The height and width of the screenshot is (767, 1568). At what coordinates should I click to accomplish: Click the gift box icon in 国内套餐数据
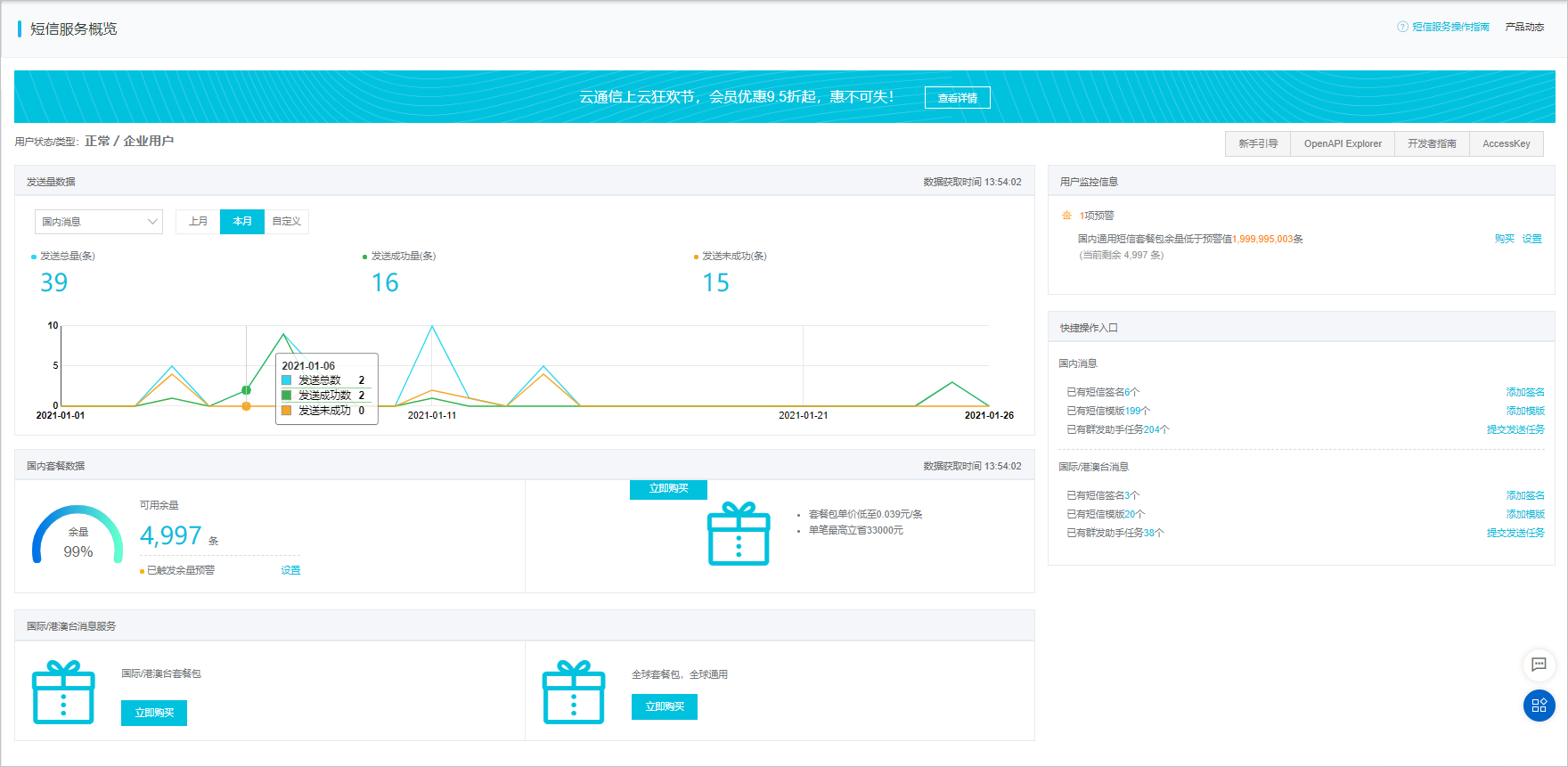point(739,534)
